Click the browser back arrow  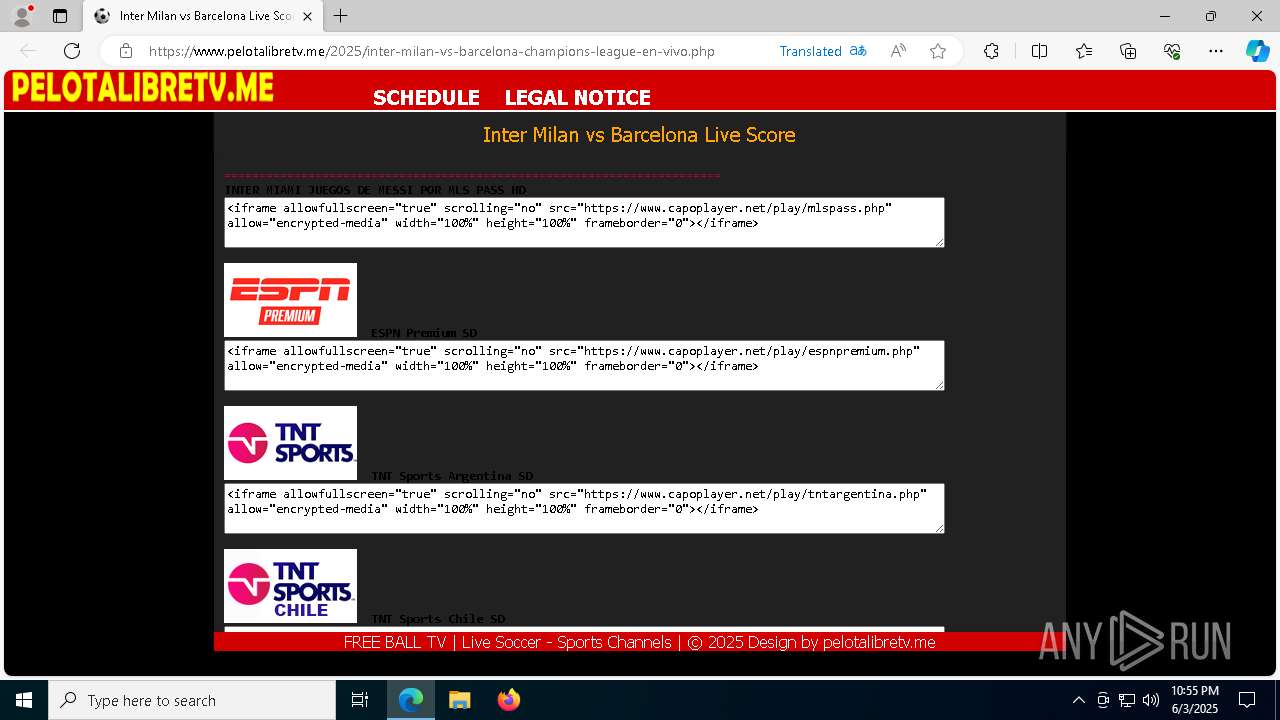28,51
